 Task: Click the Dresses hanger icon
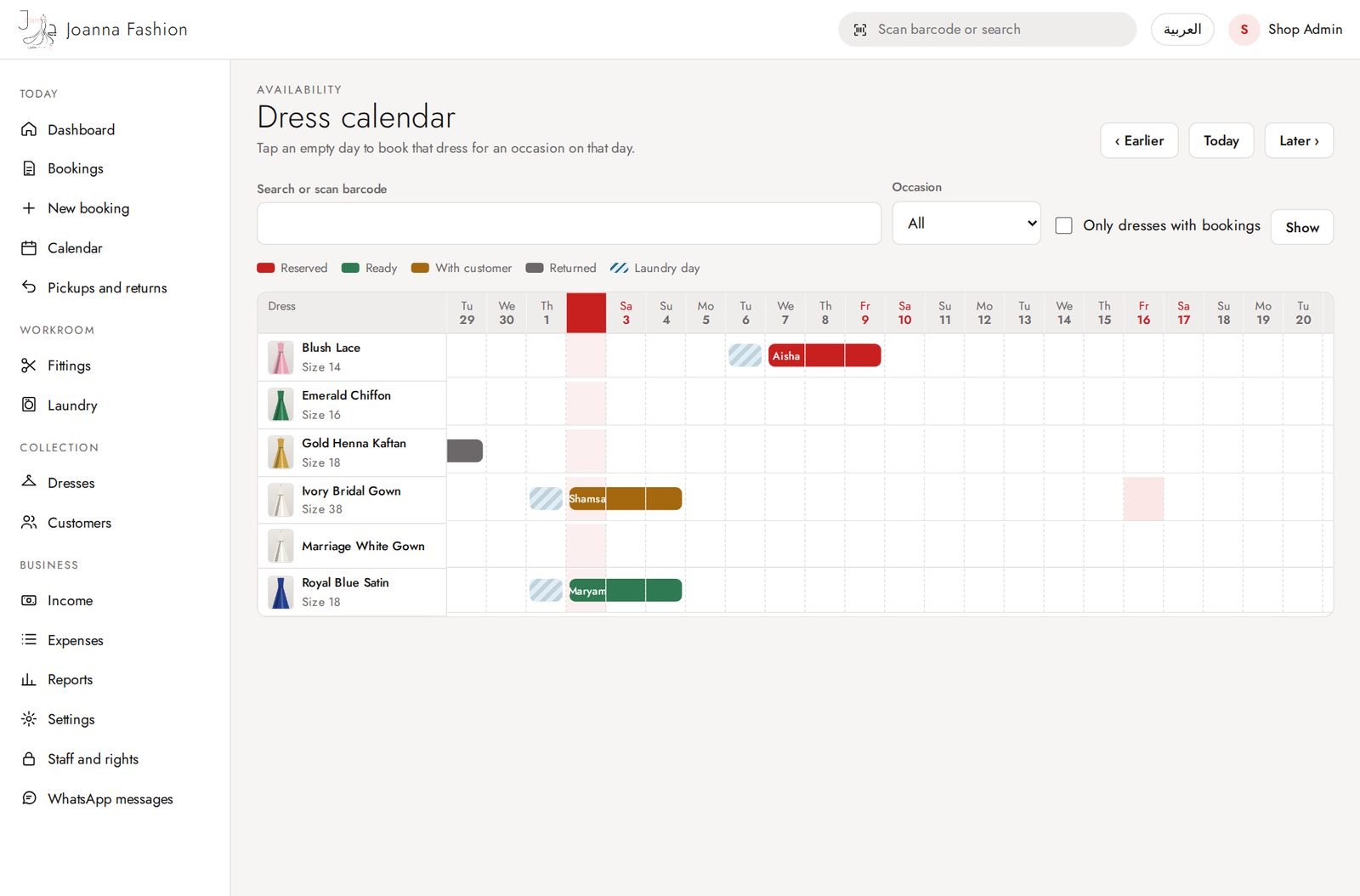point(29,482)
